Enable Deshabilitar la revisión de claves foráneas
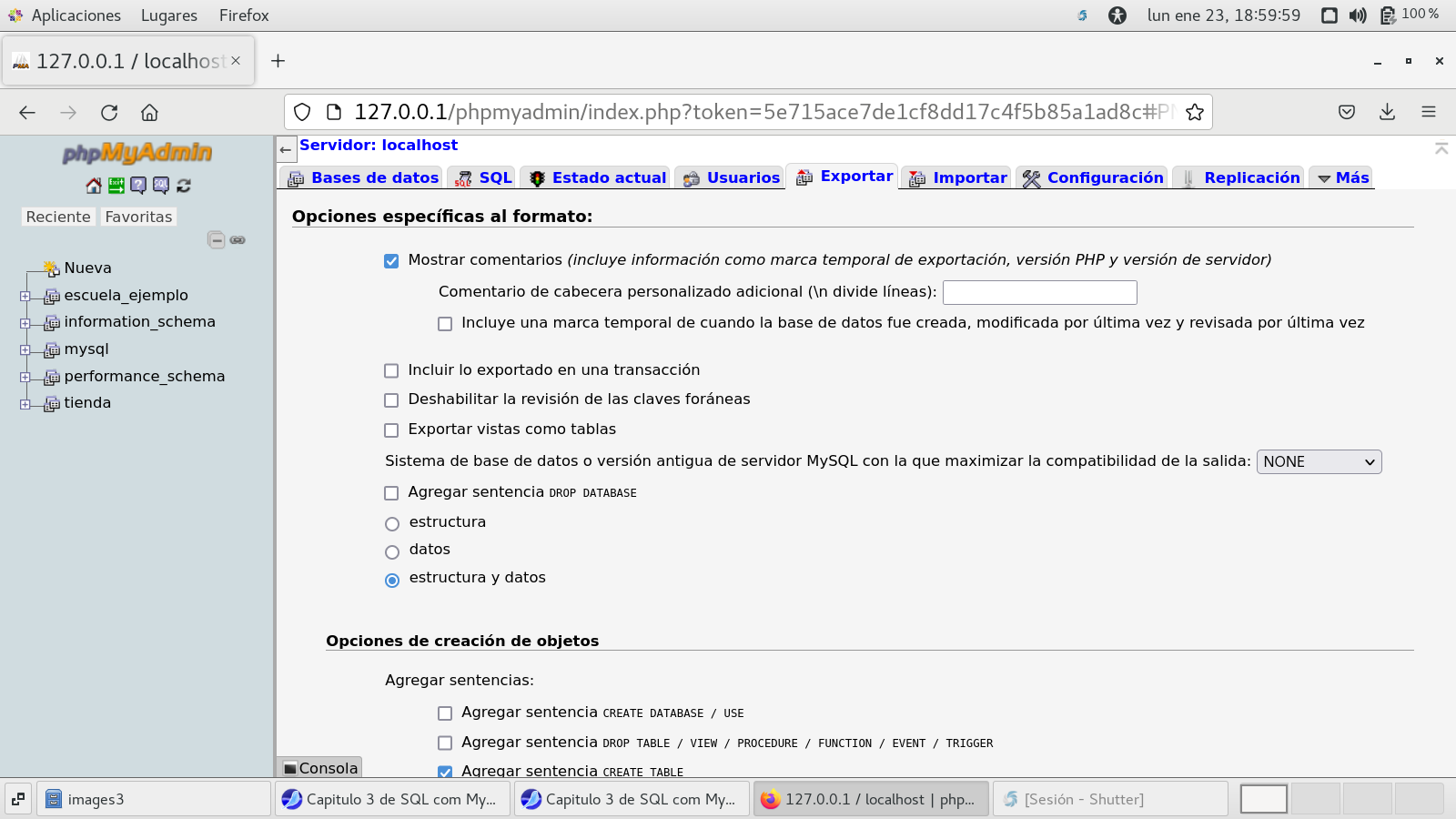This screenshot has height=819, width=1456. pyautogui.click(x=391, y=400)
